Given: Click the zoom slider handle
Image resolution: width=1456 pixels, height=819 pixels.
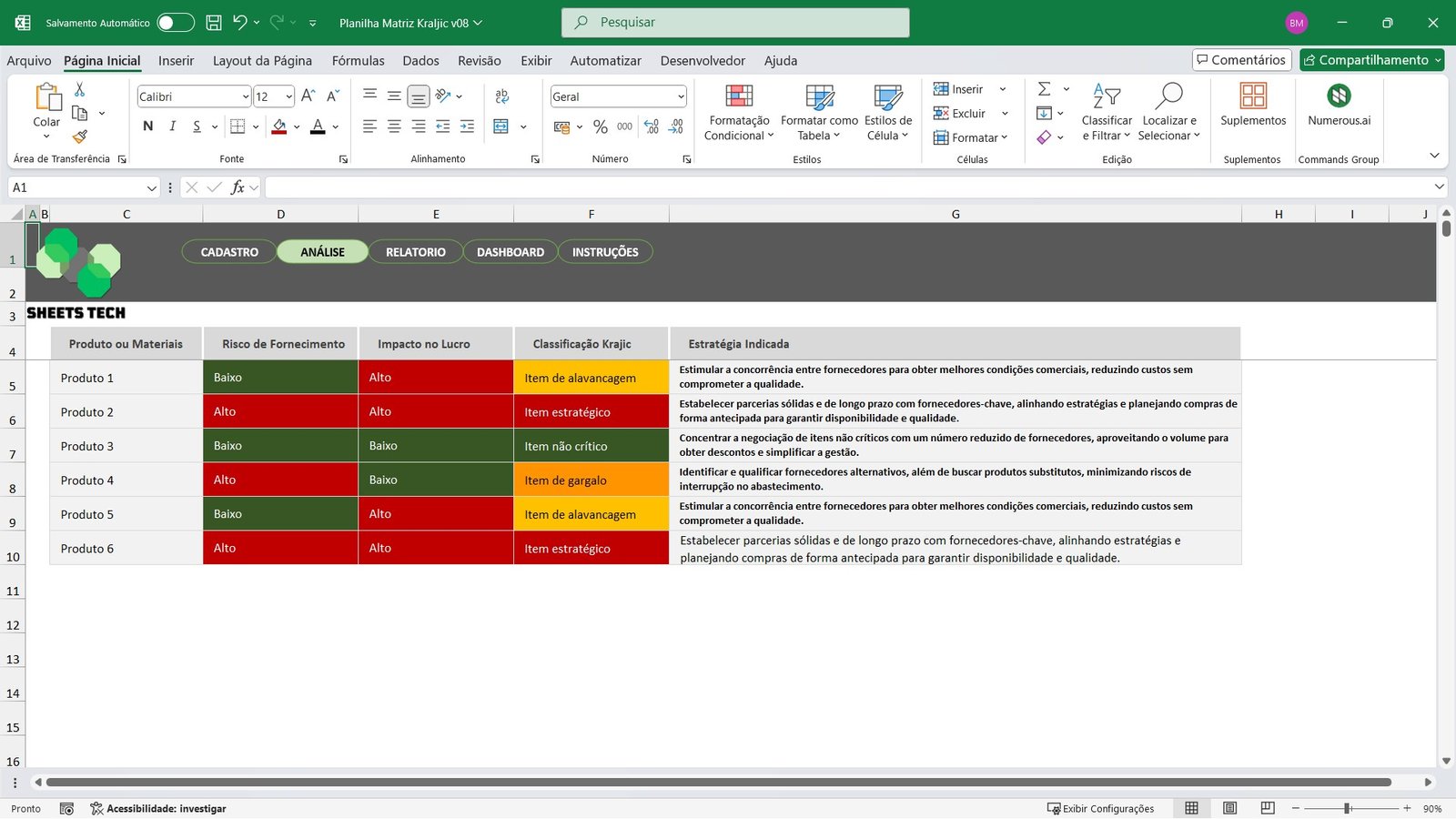Looking at the screenshot, I should (x=1348, y=808).
